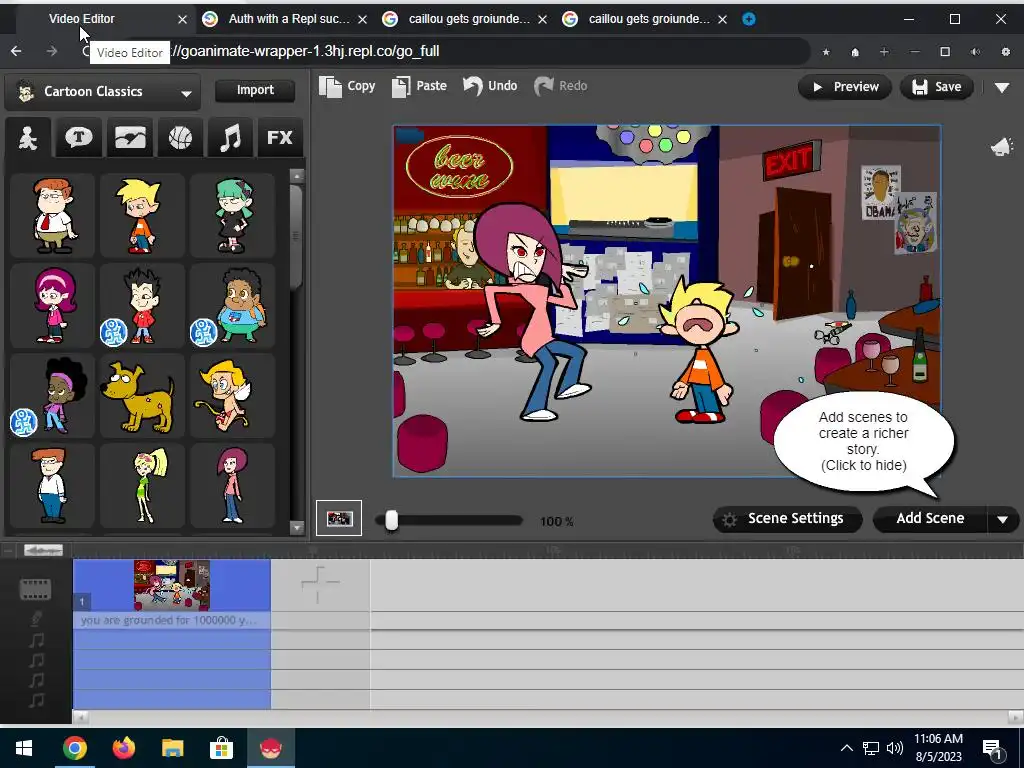Open File Explorer from the taskbar
Screen dimensions: 1024x768
(172, 748)
